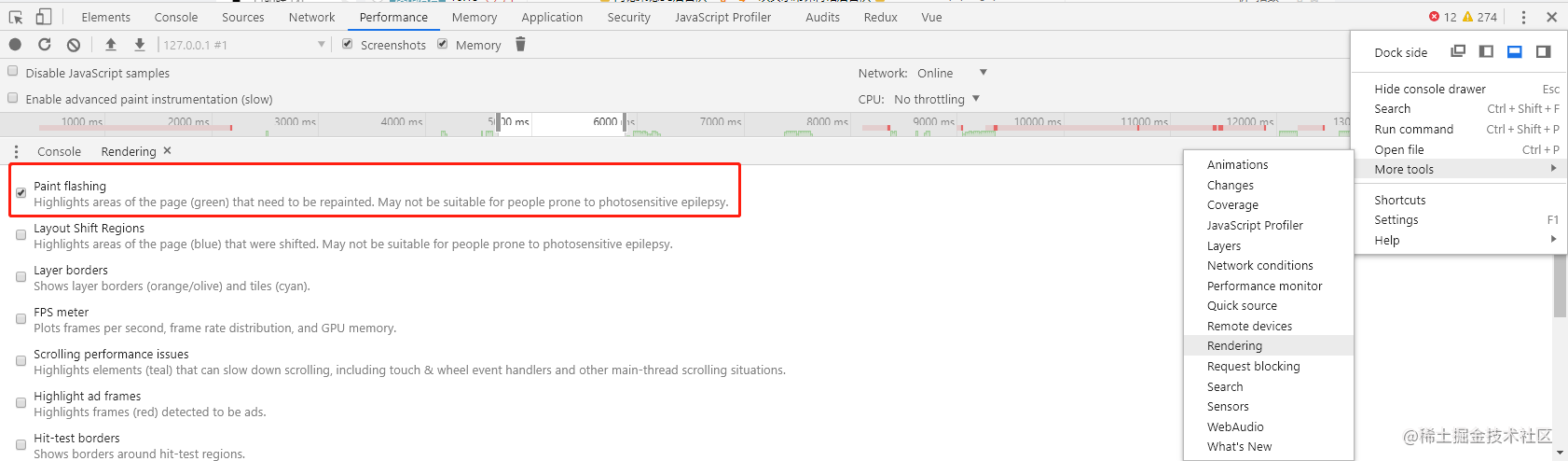Open the Network Online throttling dropdown

pos(951,73)
